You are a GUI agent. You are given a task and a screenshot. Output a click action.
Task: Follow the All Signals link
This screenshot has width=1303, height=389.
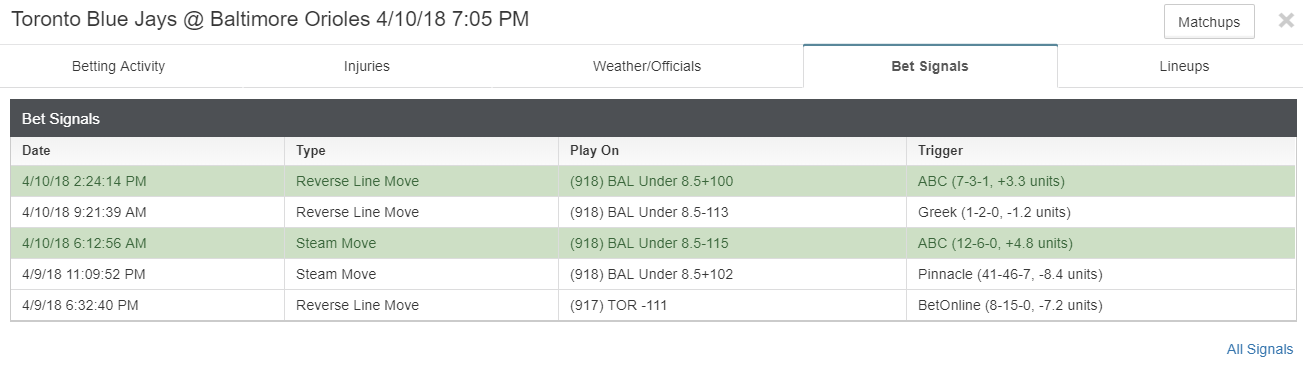pos(1260,349)
